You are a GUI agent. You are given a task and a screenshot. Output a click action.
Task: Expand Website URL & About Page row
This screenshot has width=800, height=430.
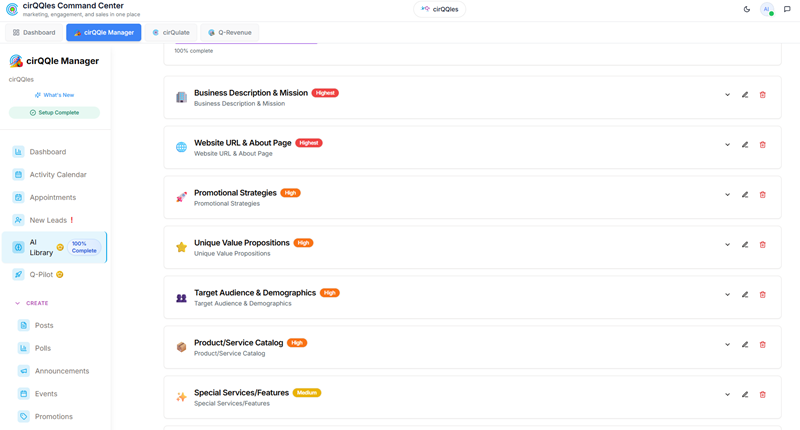[728, 145]
